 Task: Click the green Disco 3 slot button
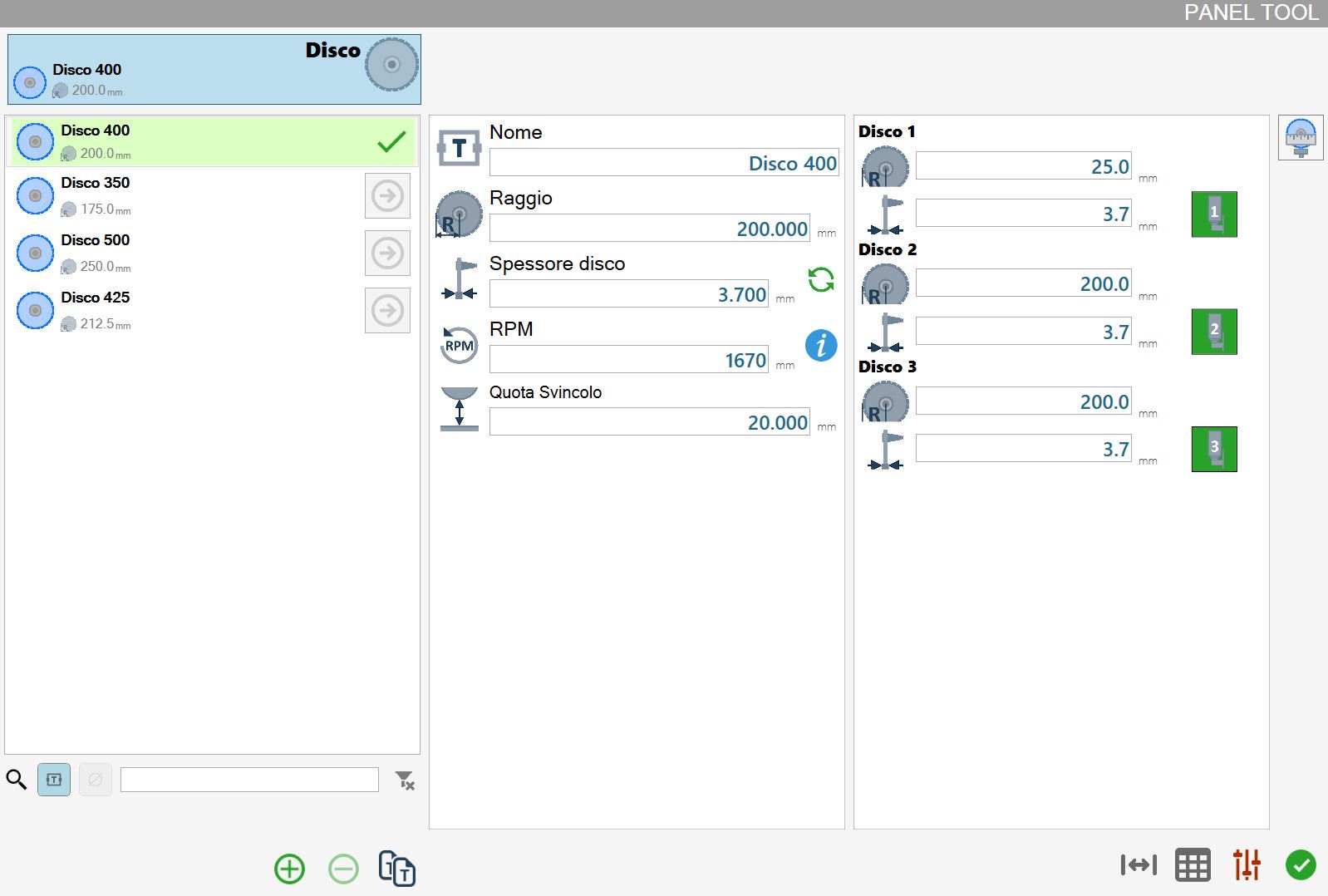1214,450
